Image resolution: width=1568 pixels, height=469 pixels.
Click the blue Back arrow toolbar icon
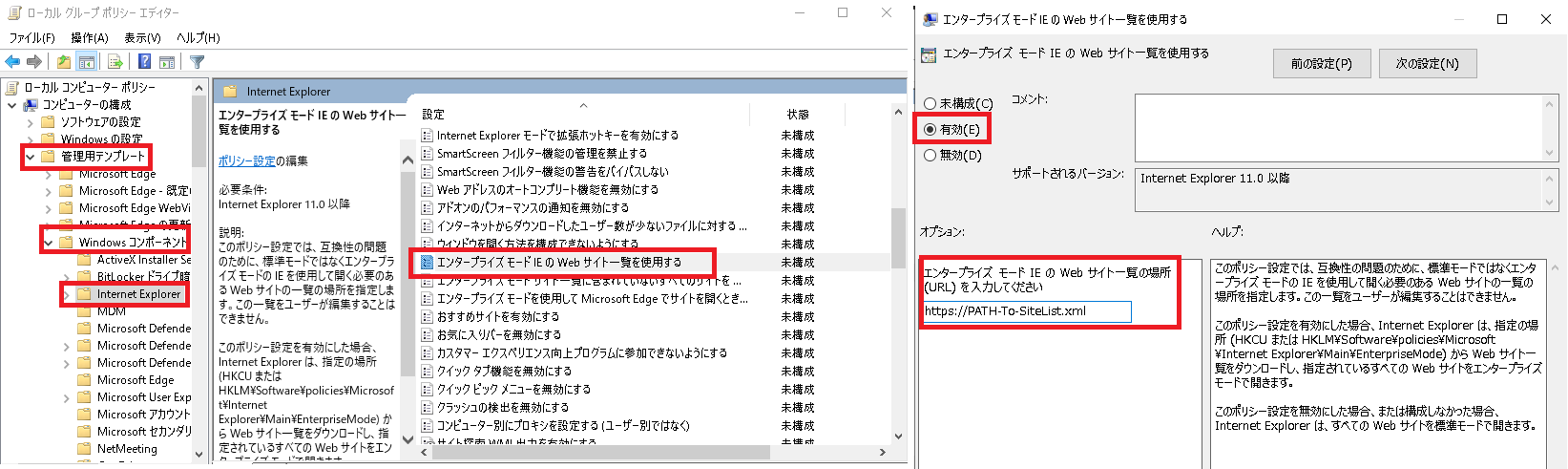coord(12,62)
